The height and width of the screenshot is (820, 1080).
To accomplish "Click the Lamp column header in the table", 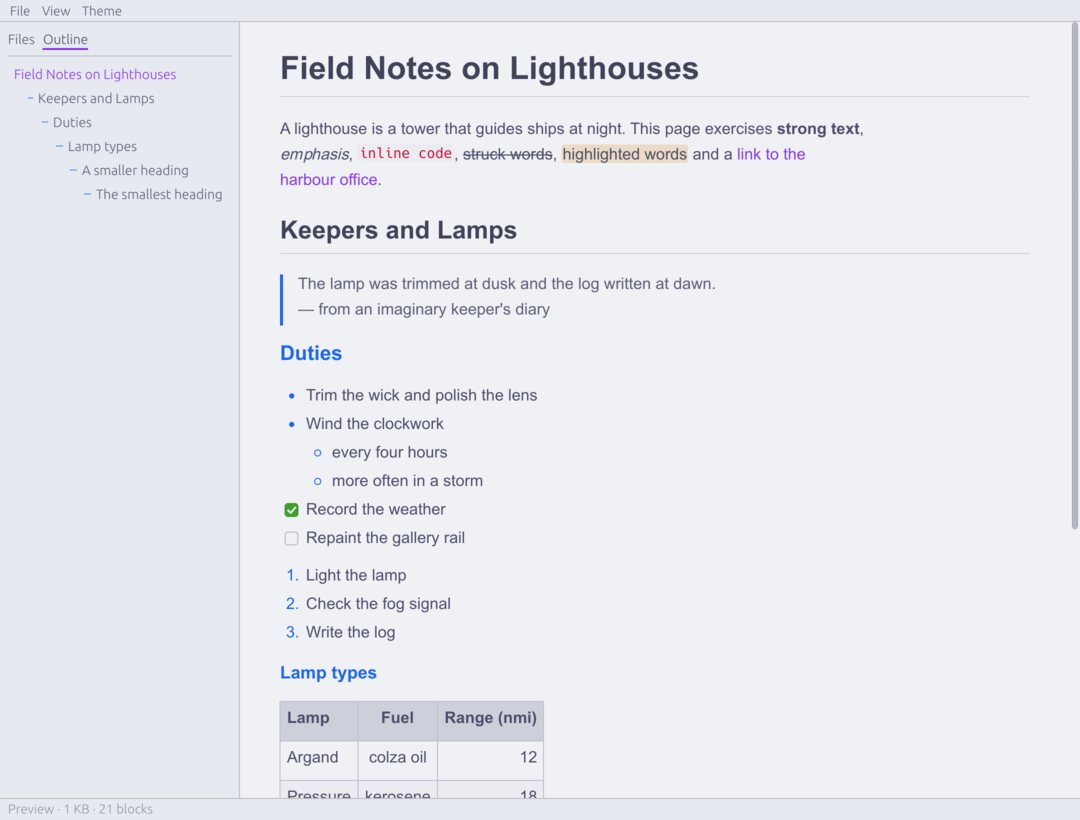I will click(x=319, y=721).
